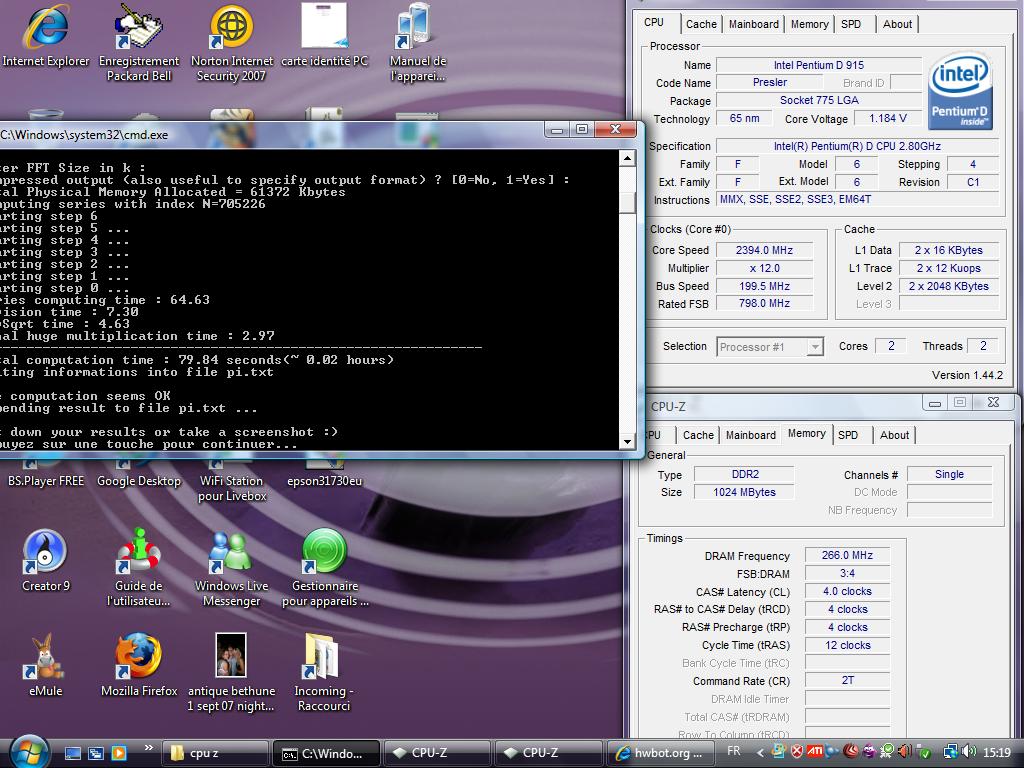
Task: Open Cache tab in lower CPU-Z window
Action: point(698,435)
